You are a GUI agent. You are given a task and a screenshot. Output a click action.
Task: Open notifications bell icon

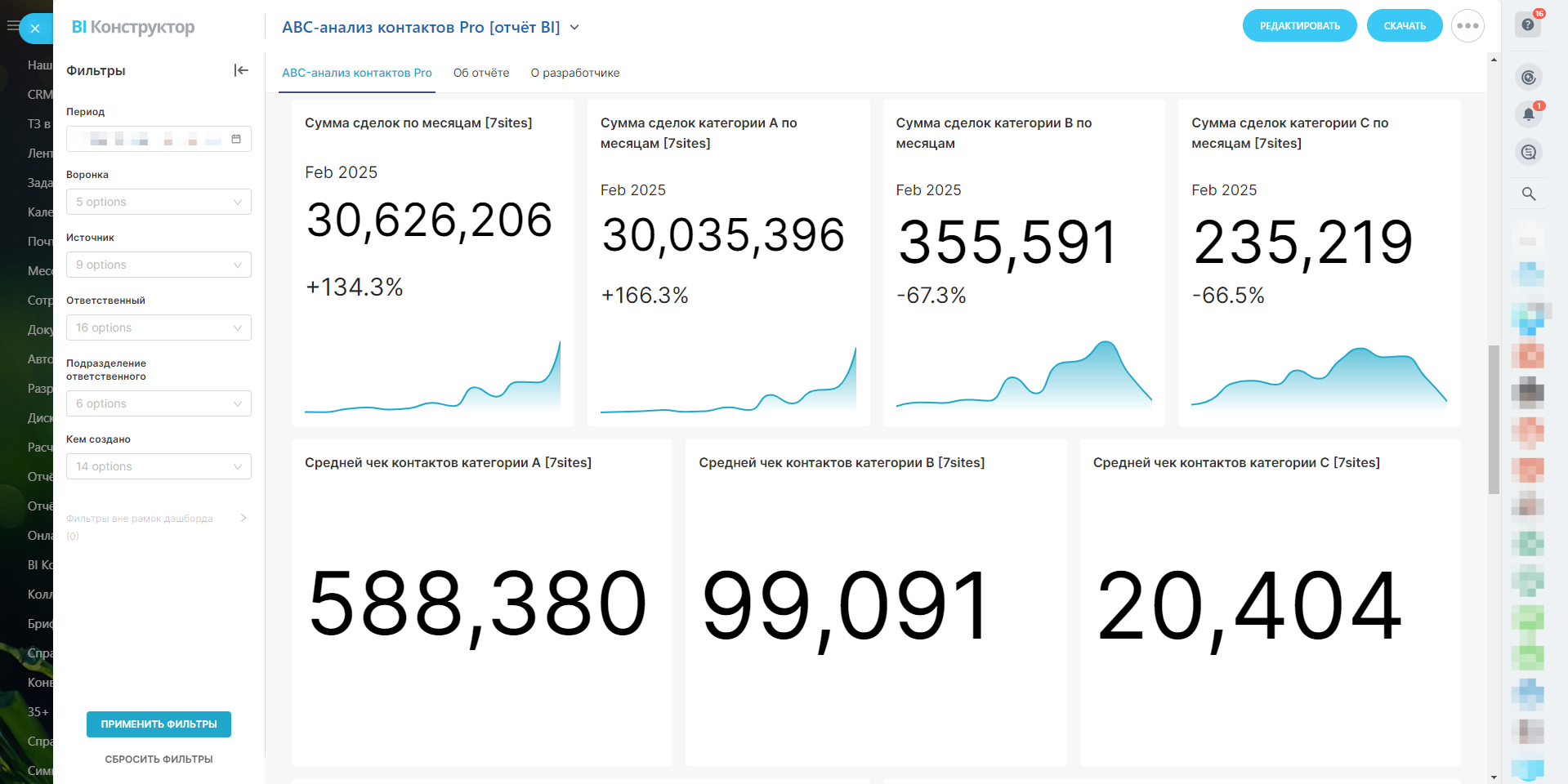[1528, 114]
